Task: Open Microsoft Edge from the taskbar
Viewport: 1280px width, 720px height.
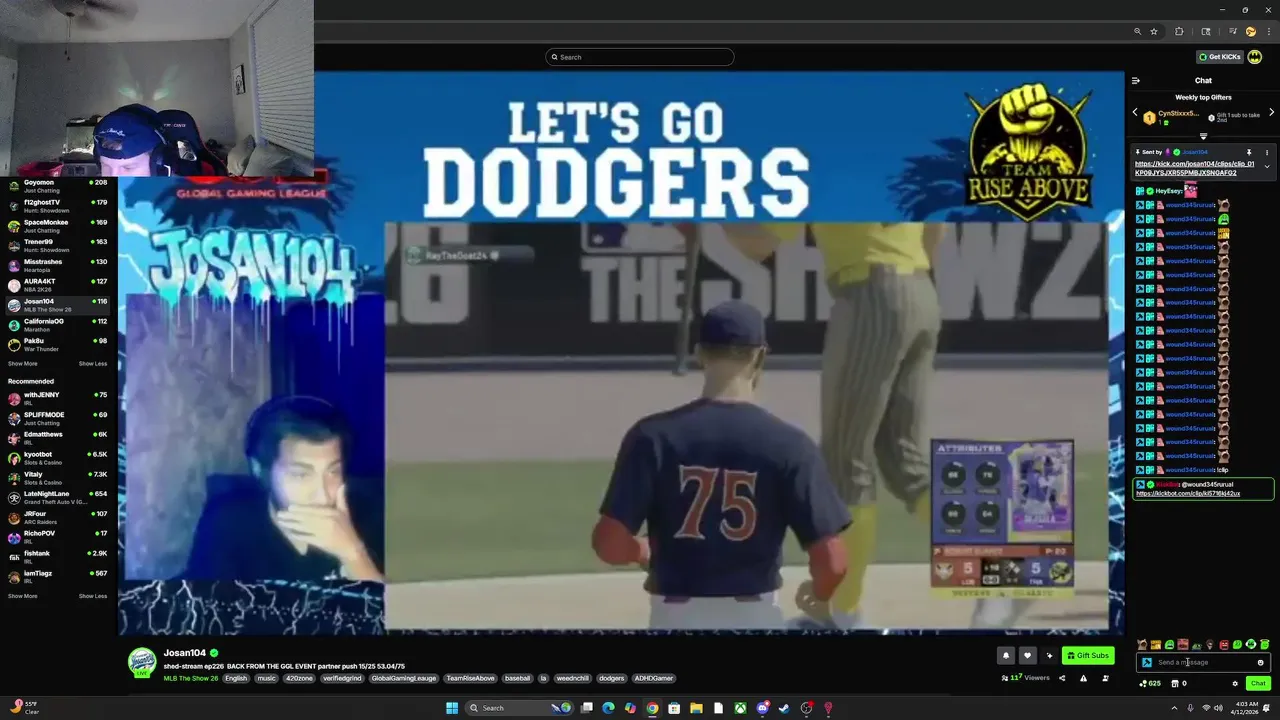Action: point(608,708)
